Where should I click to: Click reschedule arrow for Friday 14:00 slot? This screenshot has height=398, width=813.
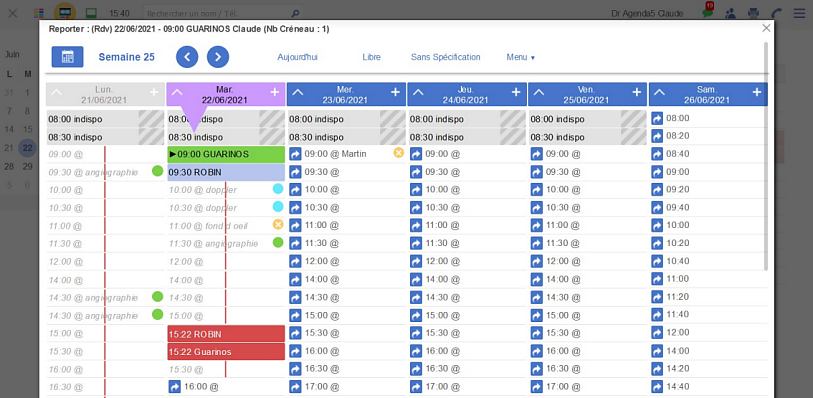pyautogui.click(x=537, y=280)
